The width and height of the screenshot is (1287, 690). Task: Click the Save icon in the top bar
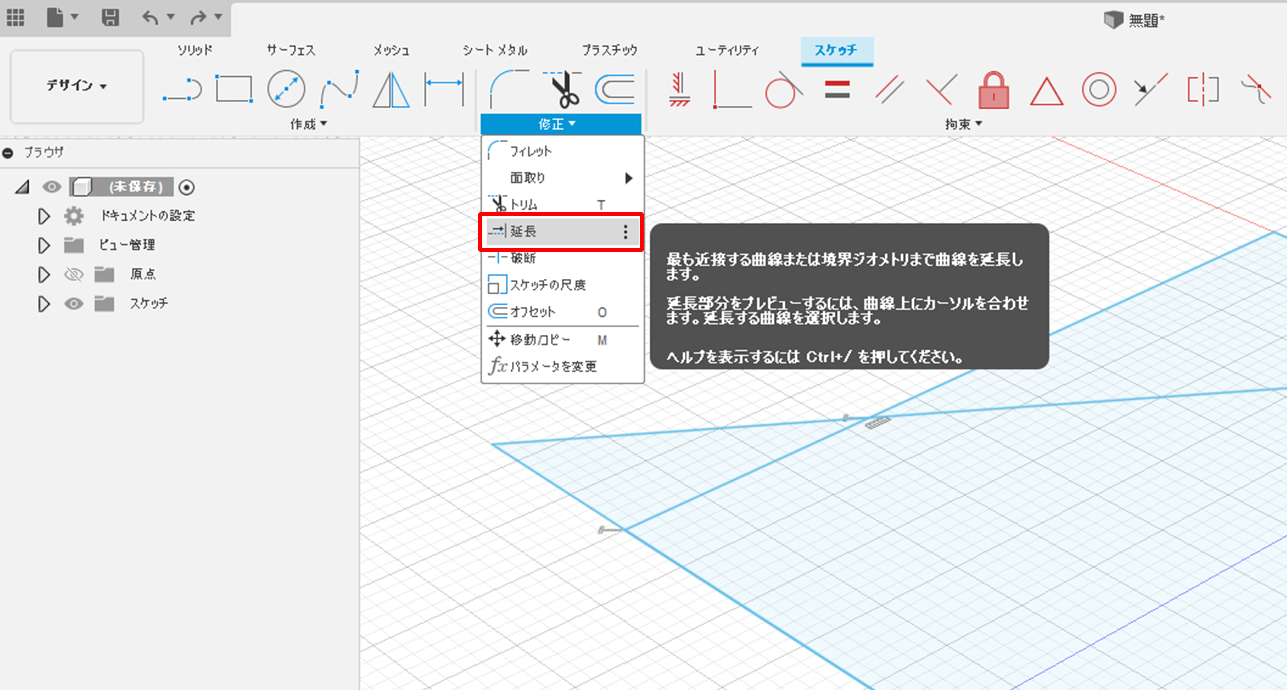(110, 17)
